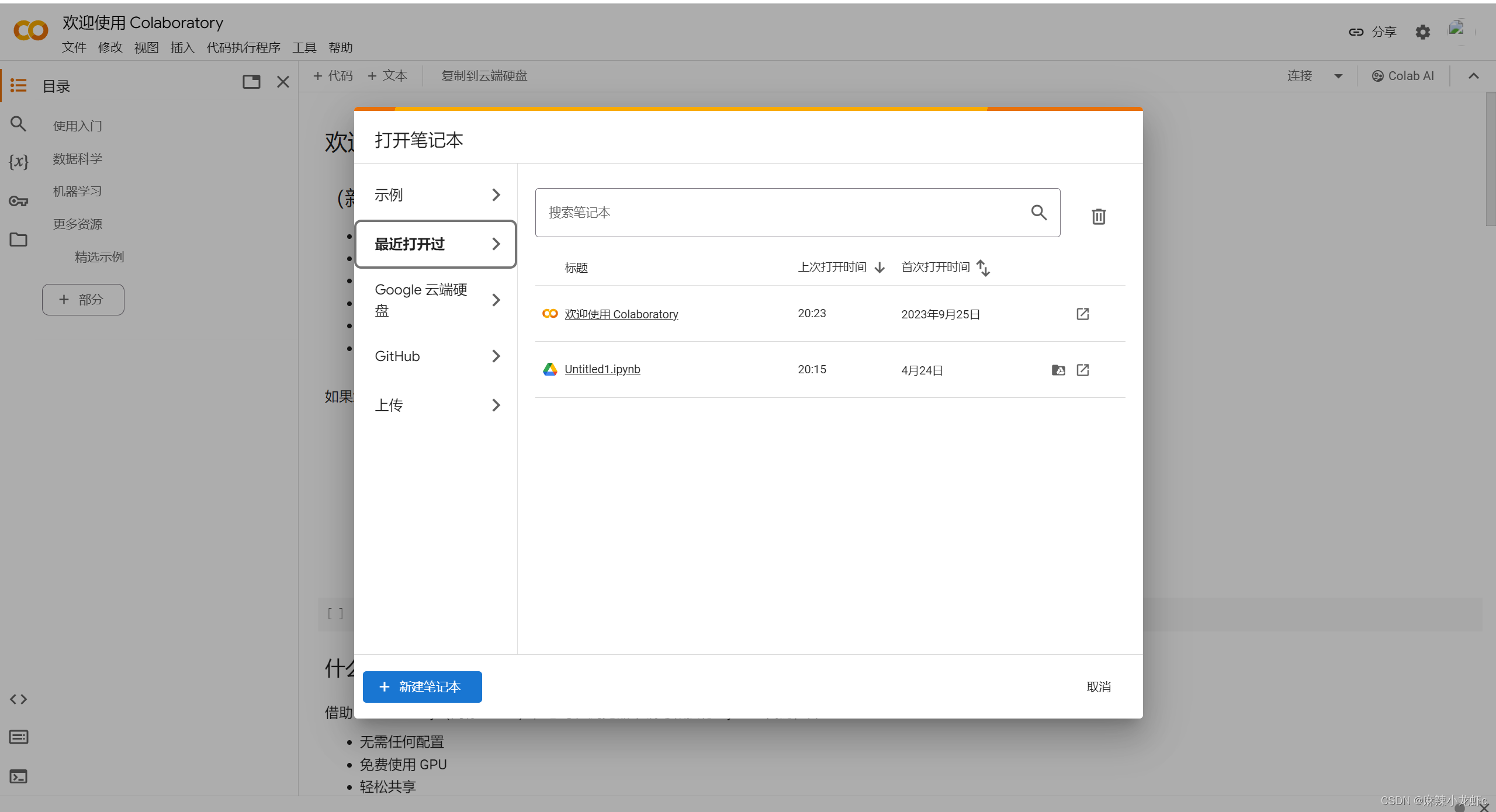Screen dimensions: 1496x812
Task: Open the table of contents sidebar icon
Action: point(18,85)
